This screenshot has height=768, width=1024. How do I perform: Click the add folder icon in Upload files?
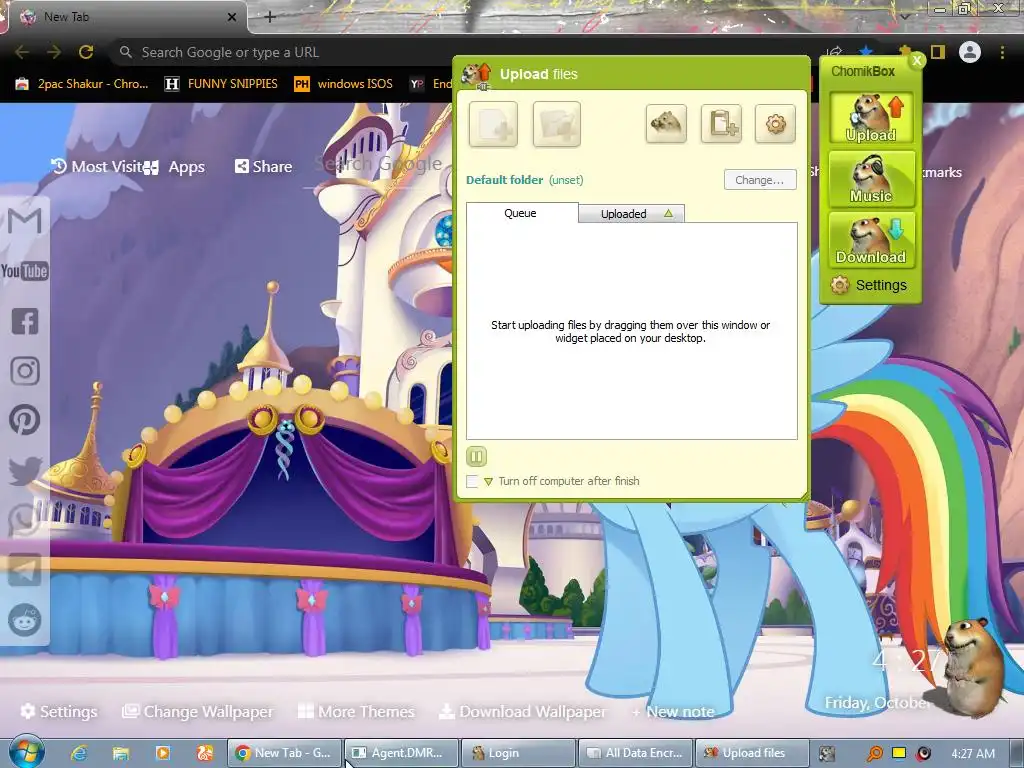pos(556,123)
